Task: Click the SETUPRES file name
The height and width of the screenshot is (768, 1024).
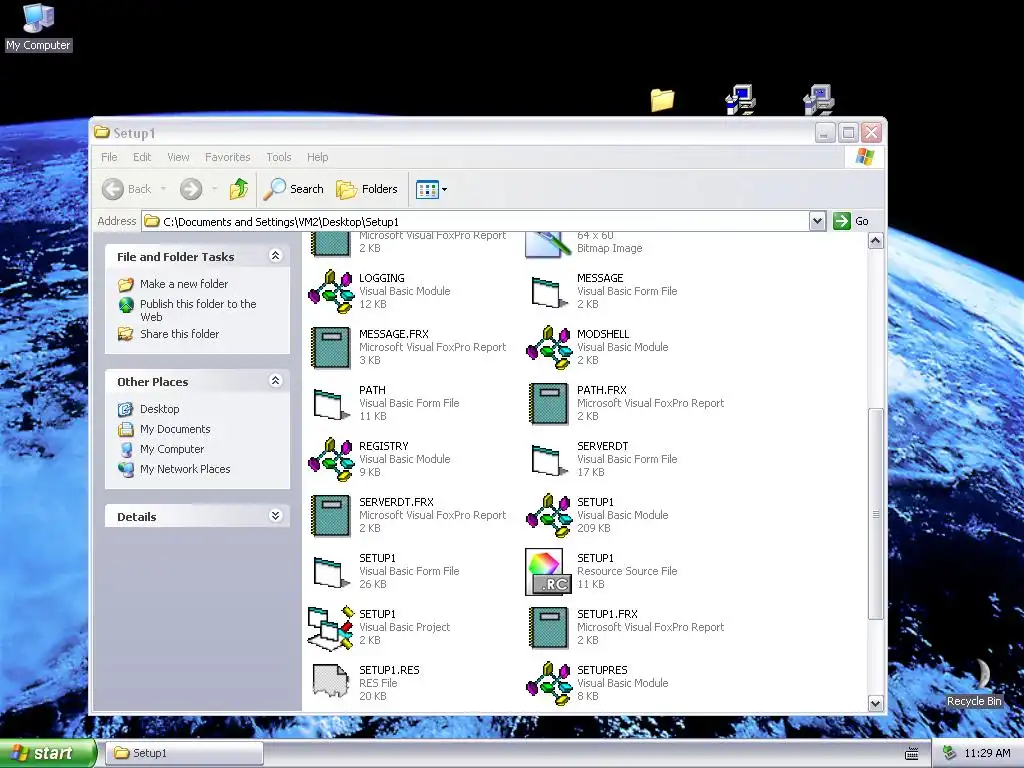Action: (602, 670)
